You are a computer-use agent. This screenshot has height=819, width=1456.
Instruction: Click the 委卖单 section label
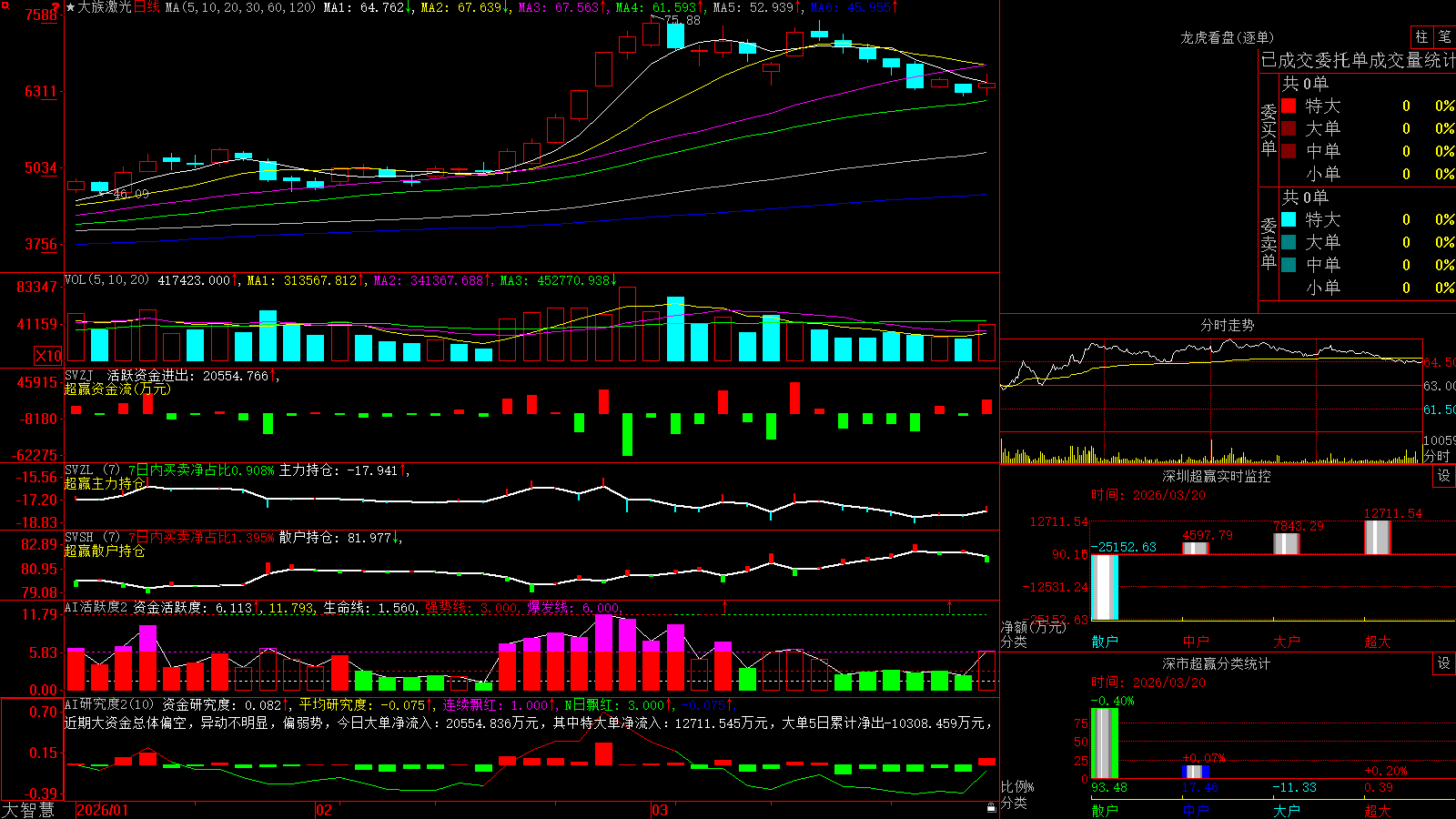[x=1269, y=242]
